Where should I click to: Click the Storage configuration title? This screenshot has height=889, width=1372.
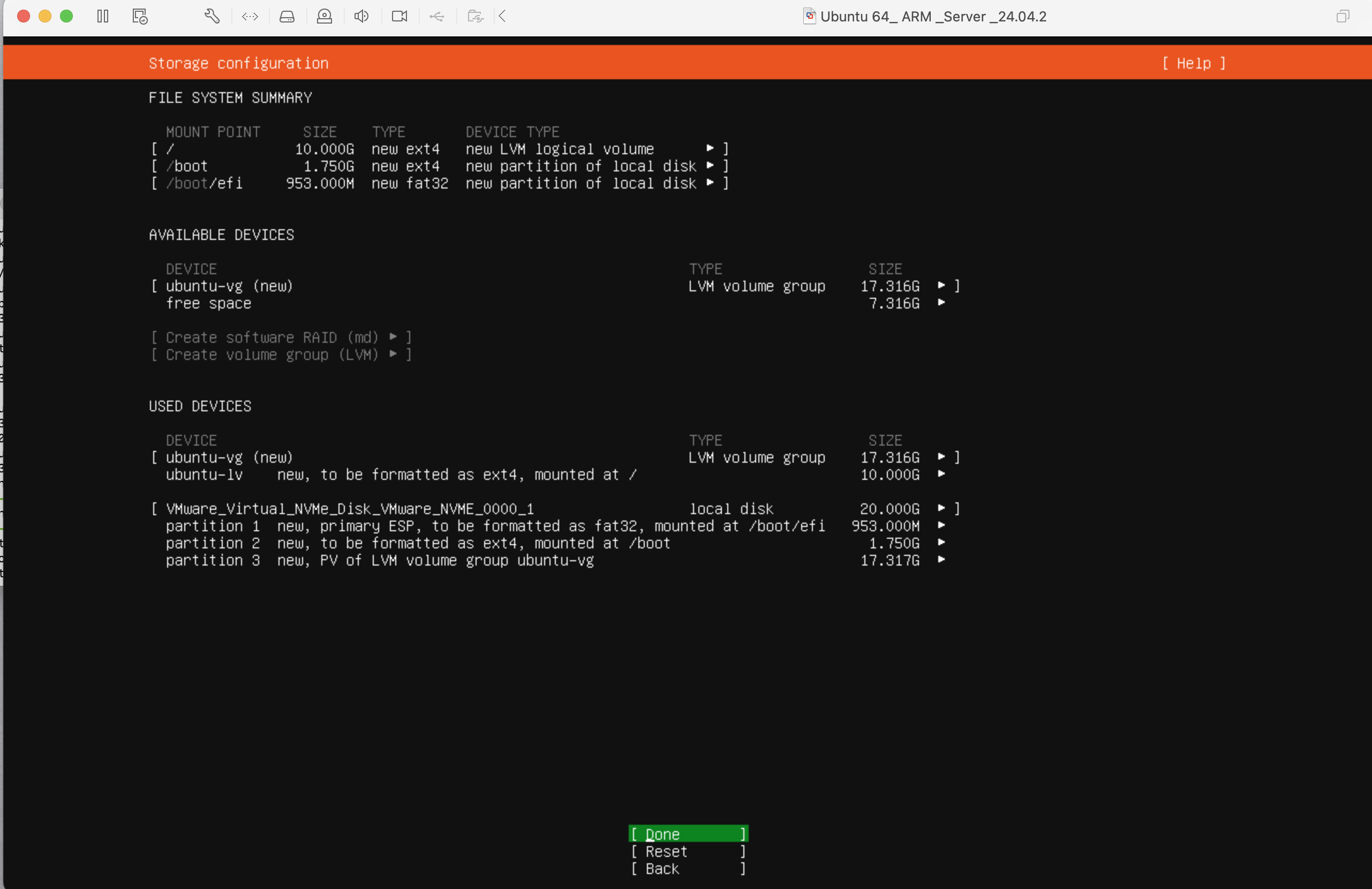click(239, 63)
